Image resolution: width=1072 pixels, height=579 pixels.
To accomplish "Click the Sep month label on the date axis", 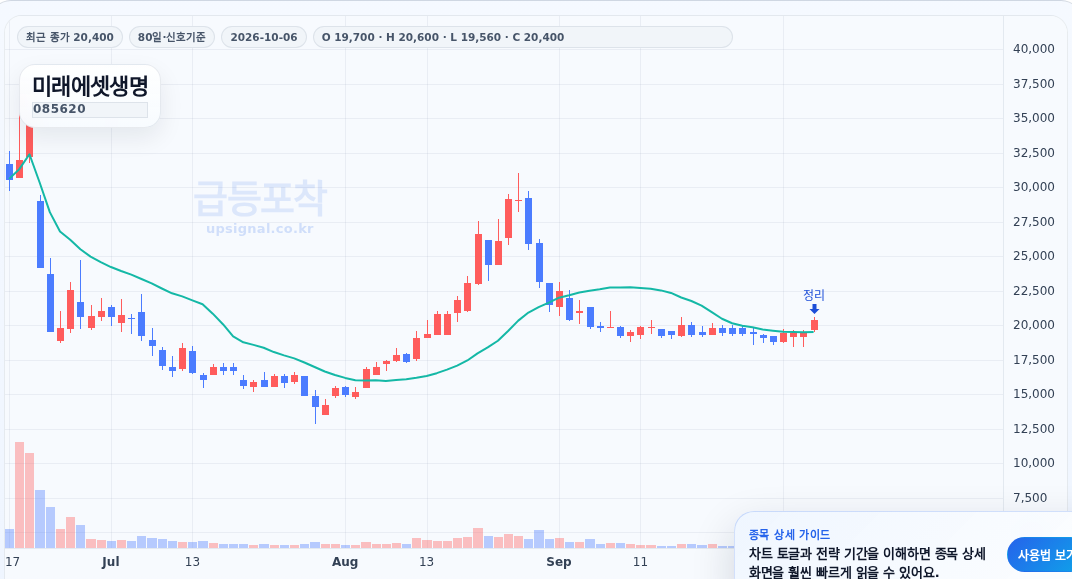I will click(559, 562).
